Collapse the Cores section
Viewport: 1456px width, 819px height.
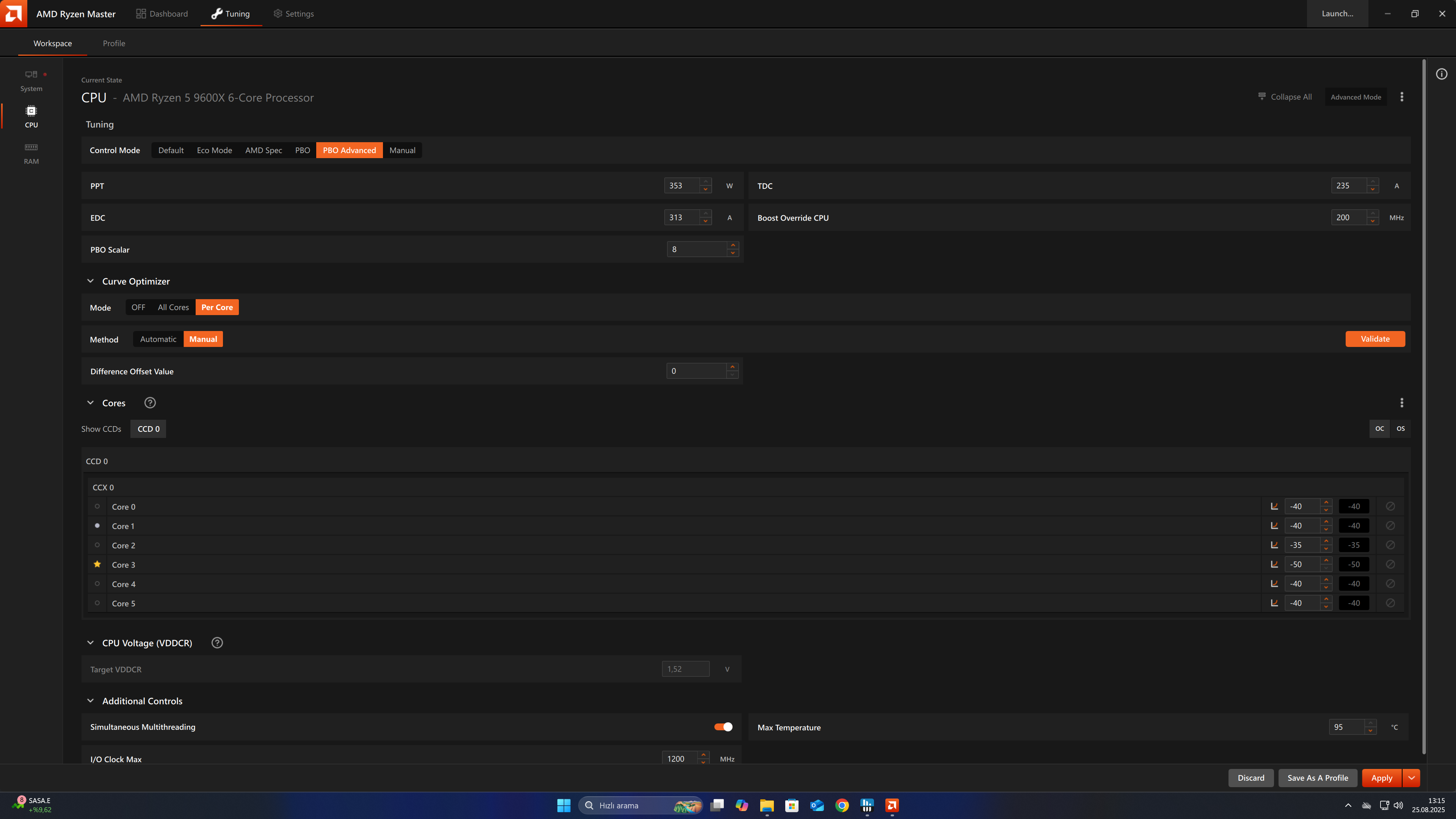coord(91,403)
